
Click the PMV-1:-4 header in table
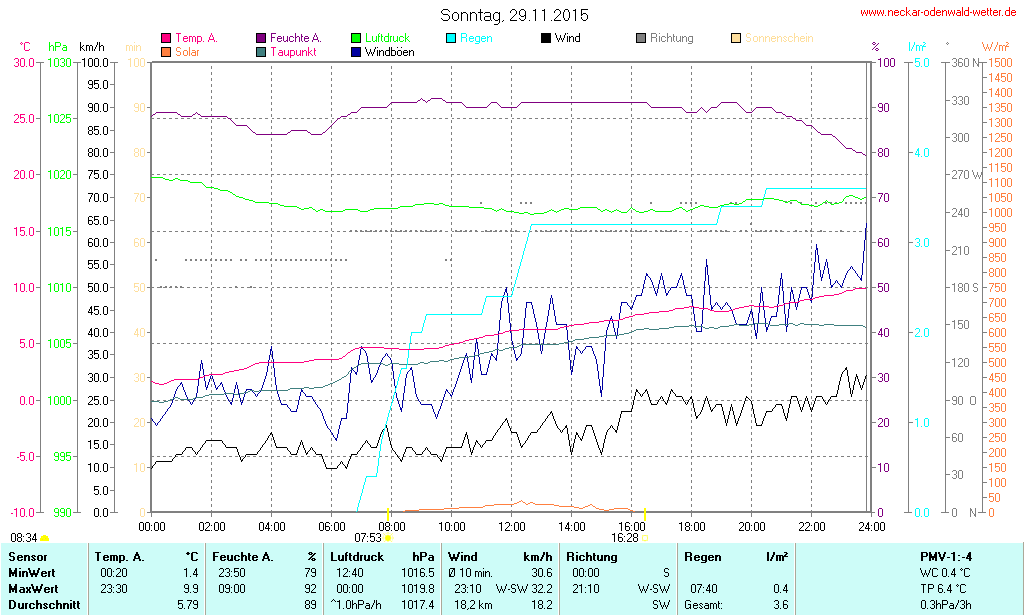click(x=945, y=556)
